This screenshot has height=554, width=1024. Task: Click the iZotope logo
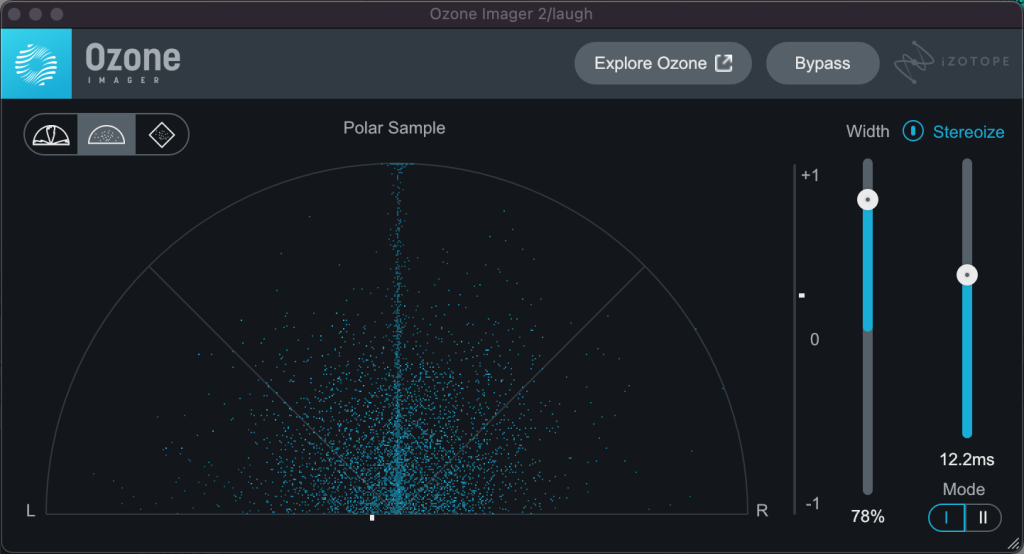(x=952, y=62)
